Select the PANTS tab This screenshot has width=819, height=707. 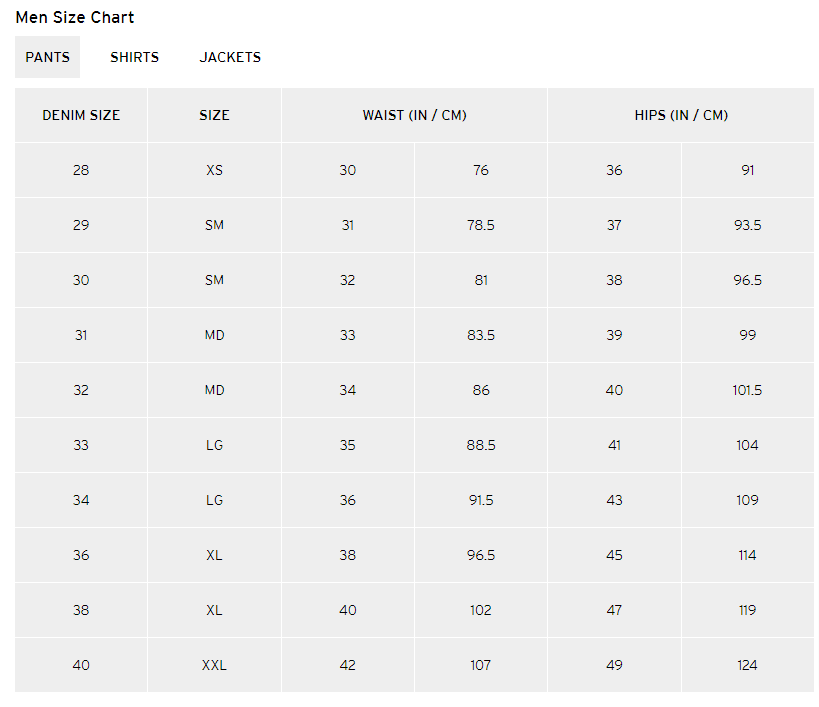tap(48, 57)
